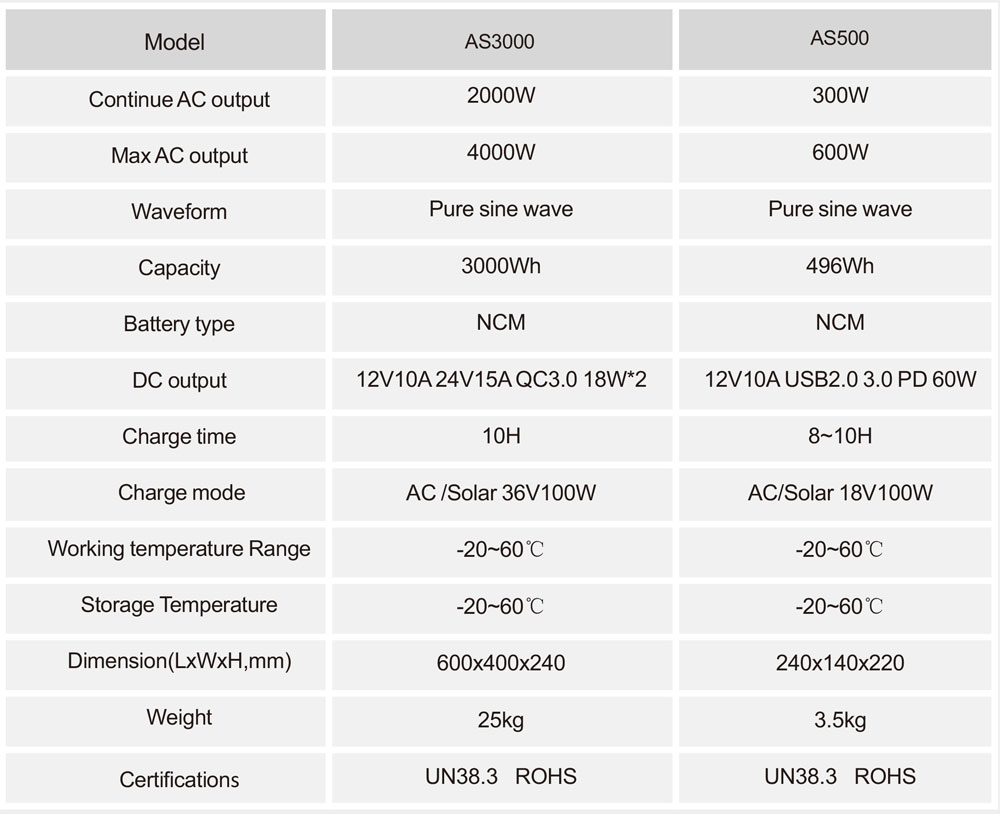Select the AC /Solar 36V100W cell
The image size is (1000, 814).
click(501, 493)
